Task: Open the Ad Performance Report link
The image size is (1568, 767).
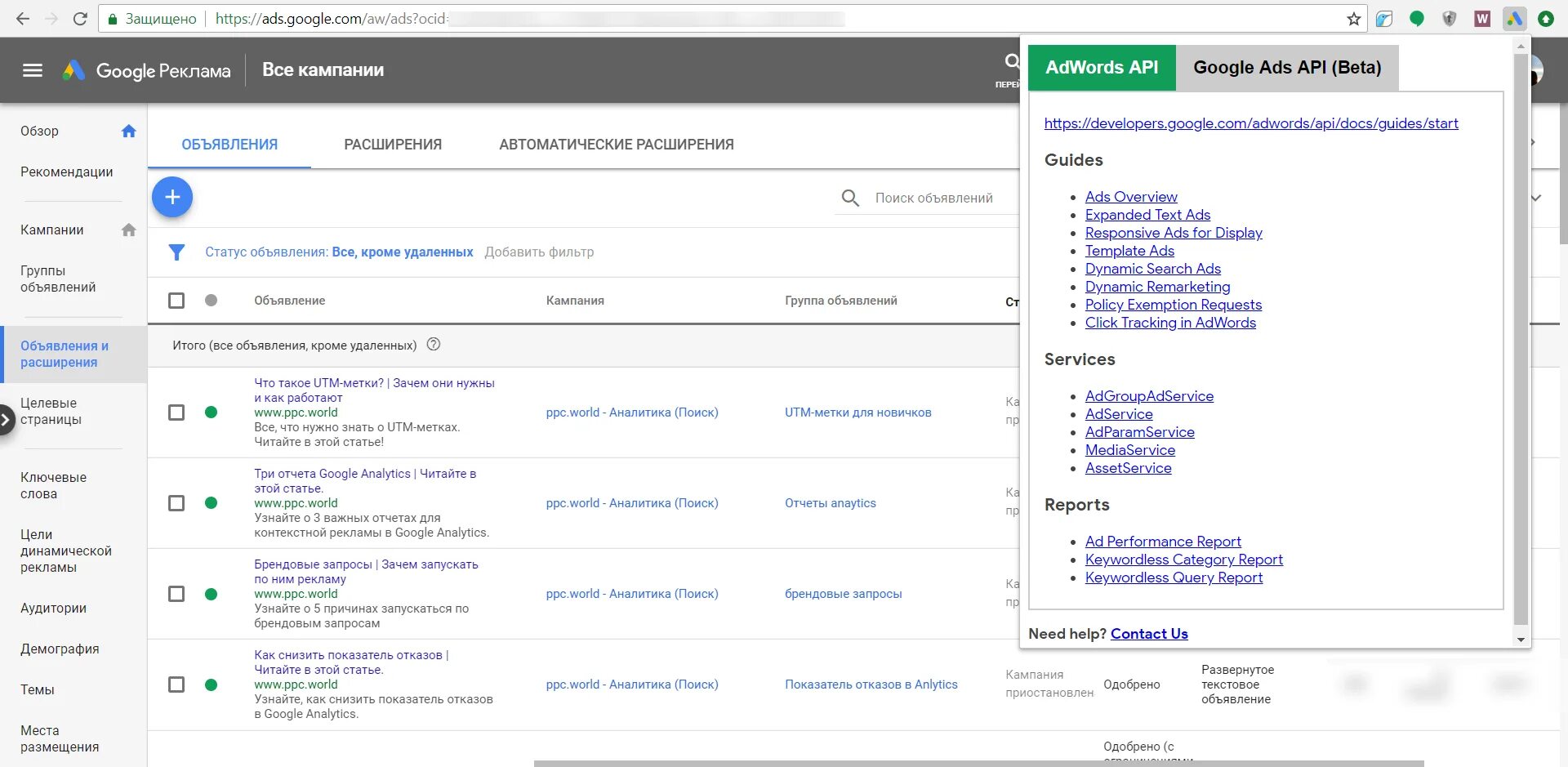Action: pyautogui.click(x=1163, y=542)
